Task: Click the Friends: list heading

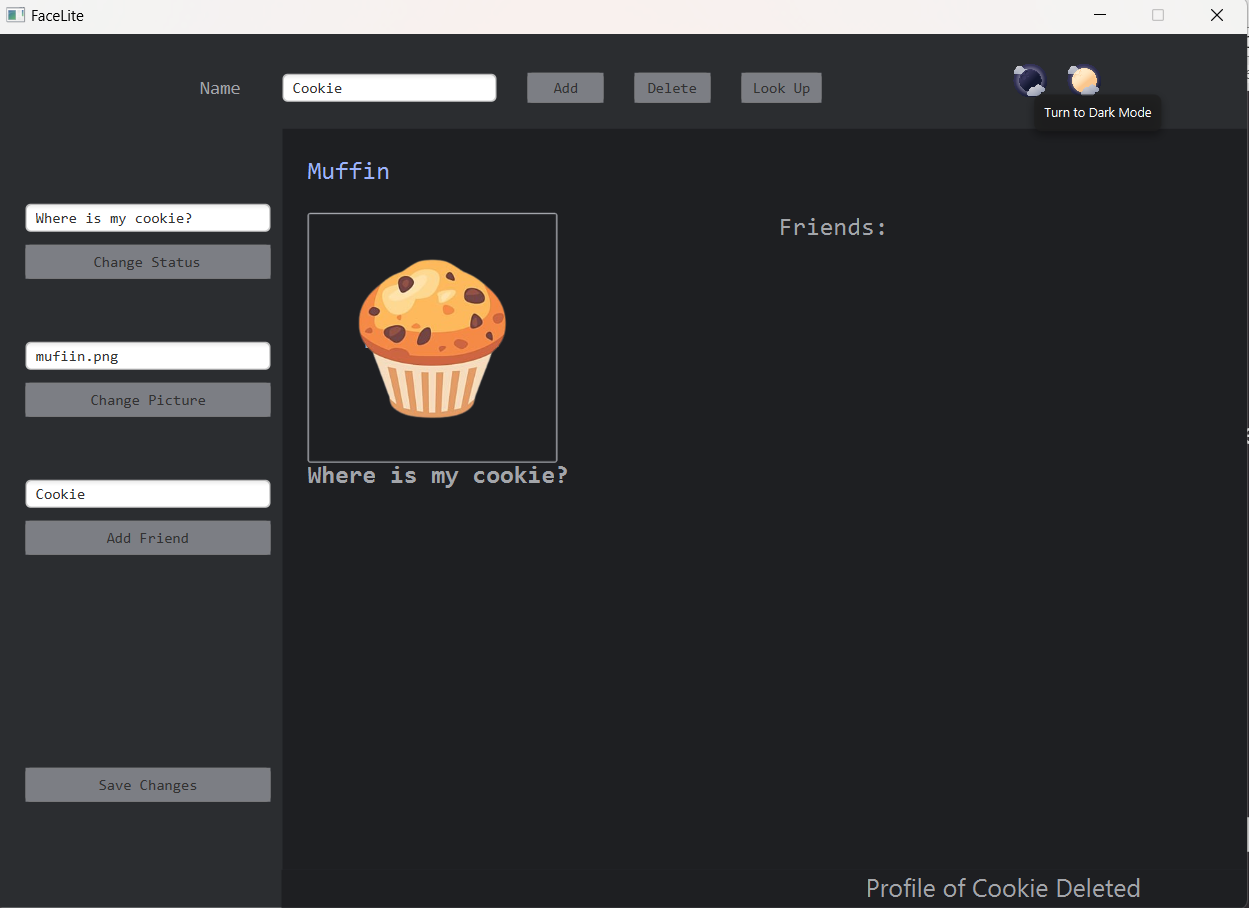Action: click(x=833, y=227)
